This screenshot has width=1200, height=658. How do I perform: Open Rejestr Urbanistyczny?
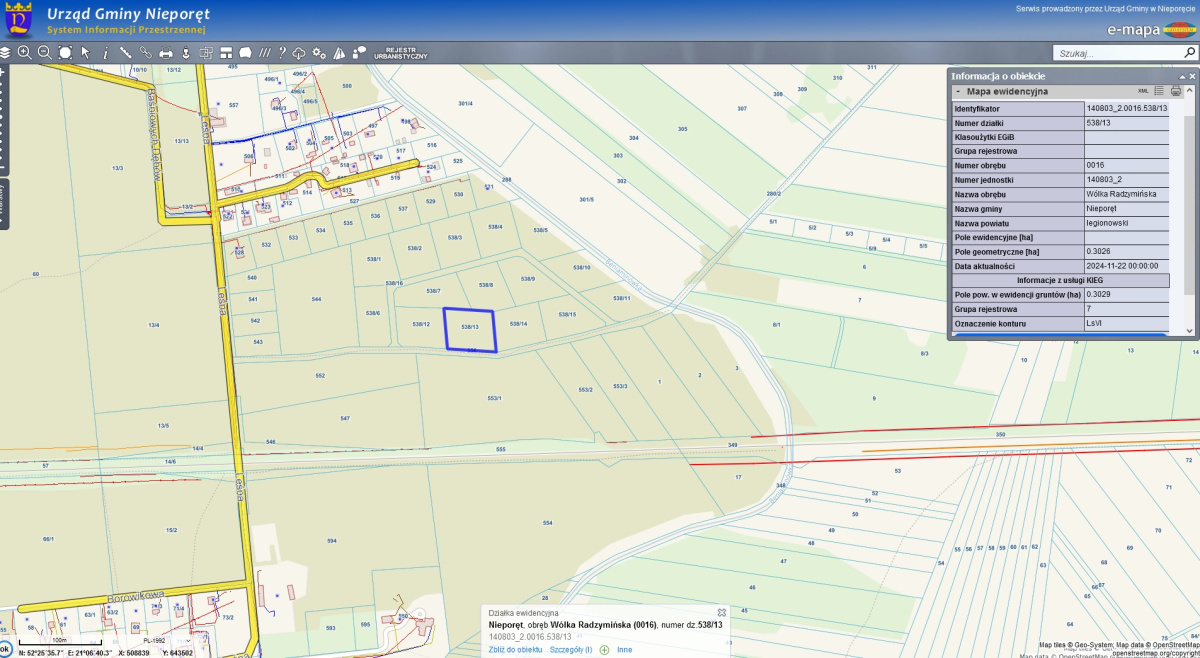tap(400, 53)
